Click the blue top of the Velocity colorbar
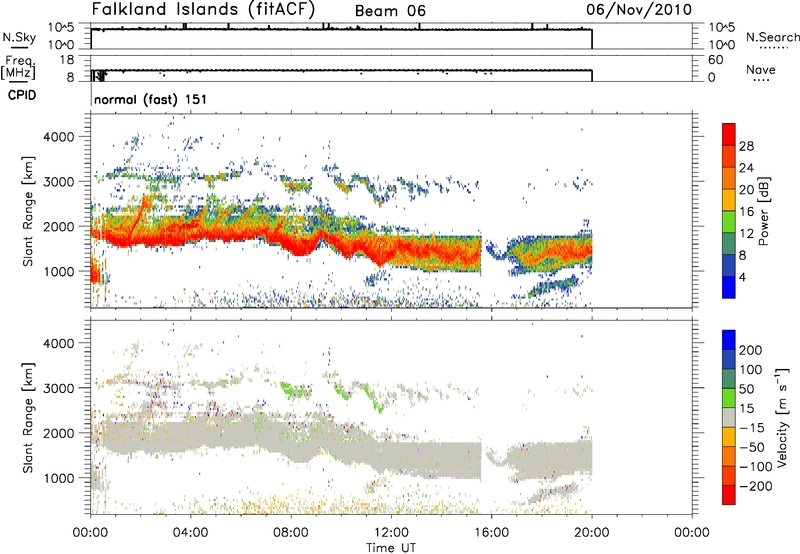The height and width of the screenshot is (554, 800). point(729,339)
